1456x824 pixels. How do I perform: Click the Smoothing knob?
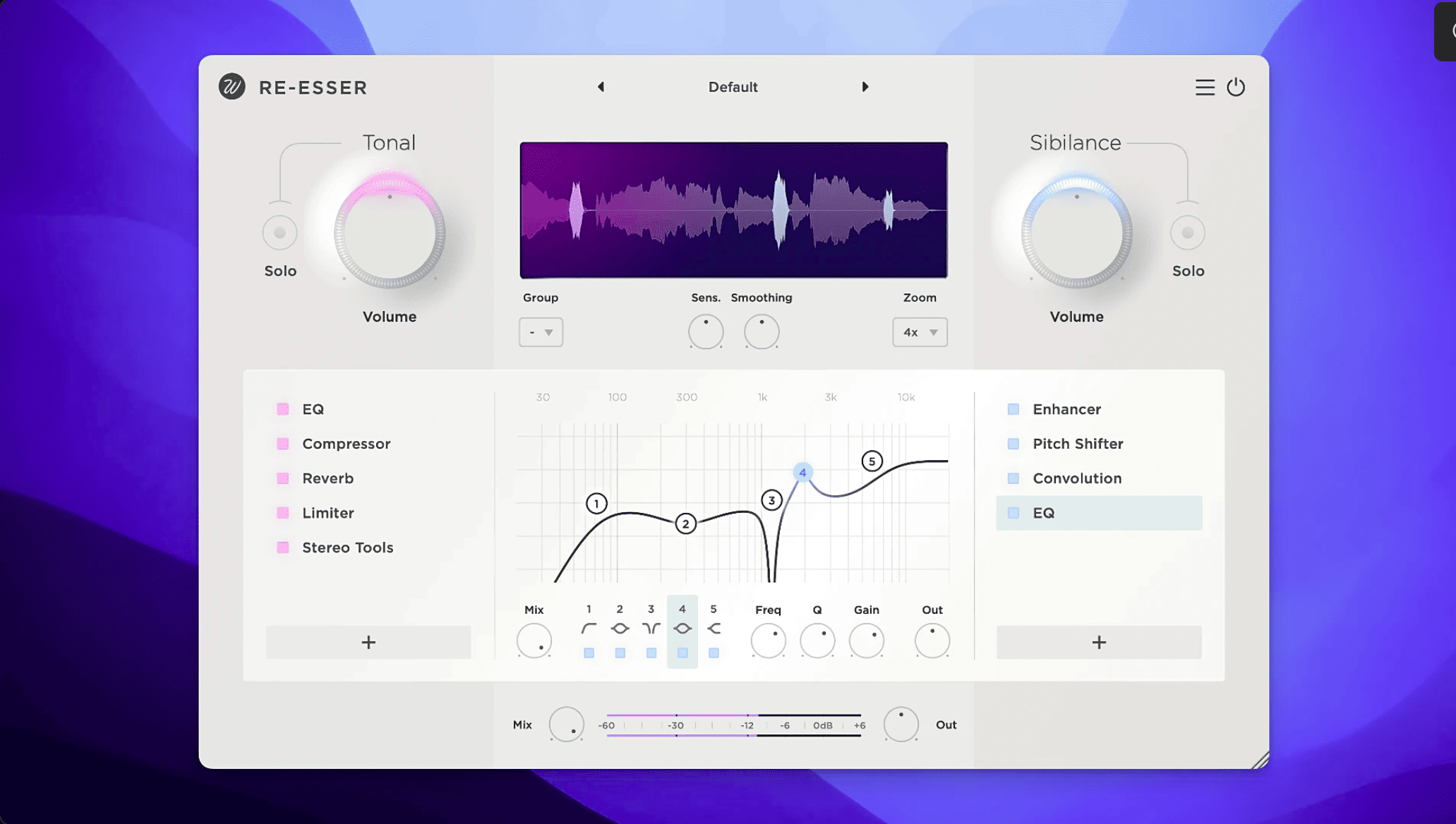(x=762, y=332)
